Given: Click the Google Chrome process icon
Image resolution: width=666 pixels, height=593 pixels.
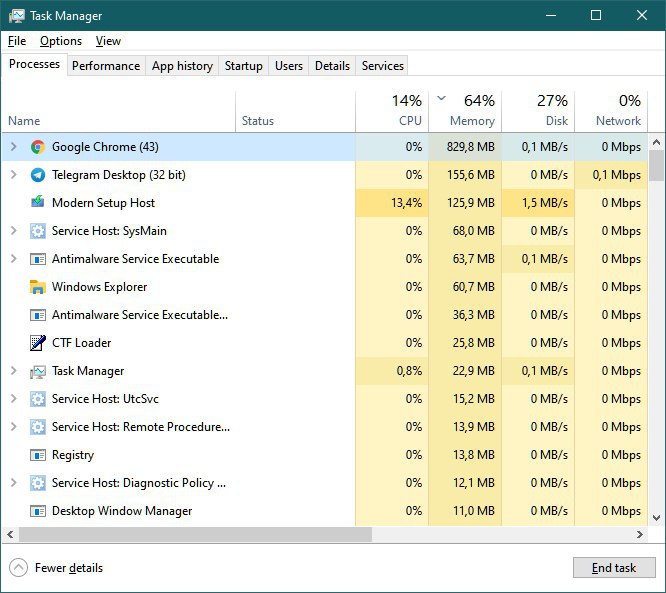Looking at the screenshot, I should click(x=38, y=147).
